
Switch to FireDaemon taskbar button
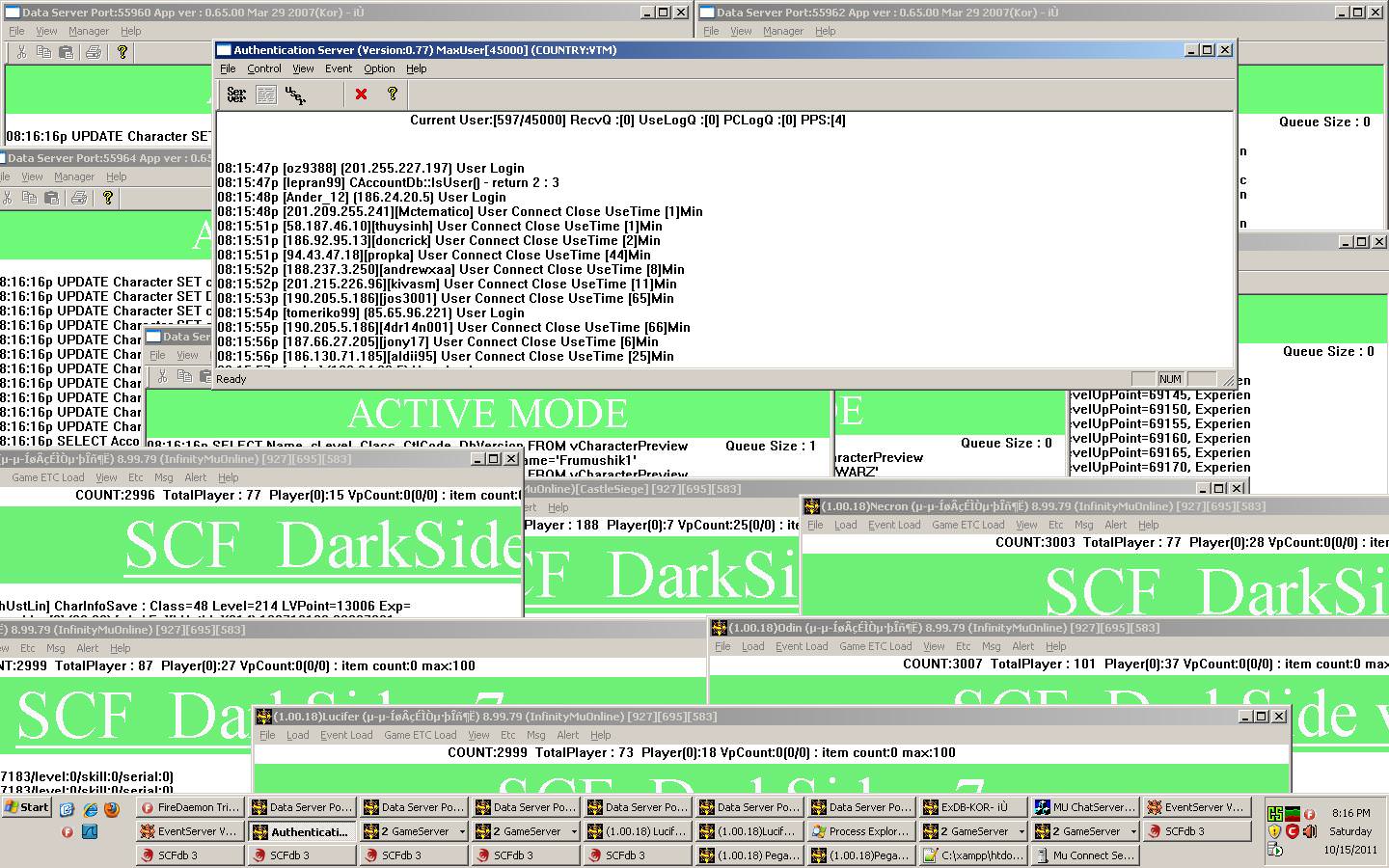click(190, 807)
